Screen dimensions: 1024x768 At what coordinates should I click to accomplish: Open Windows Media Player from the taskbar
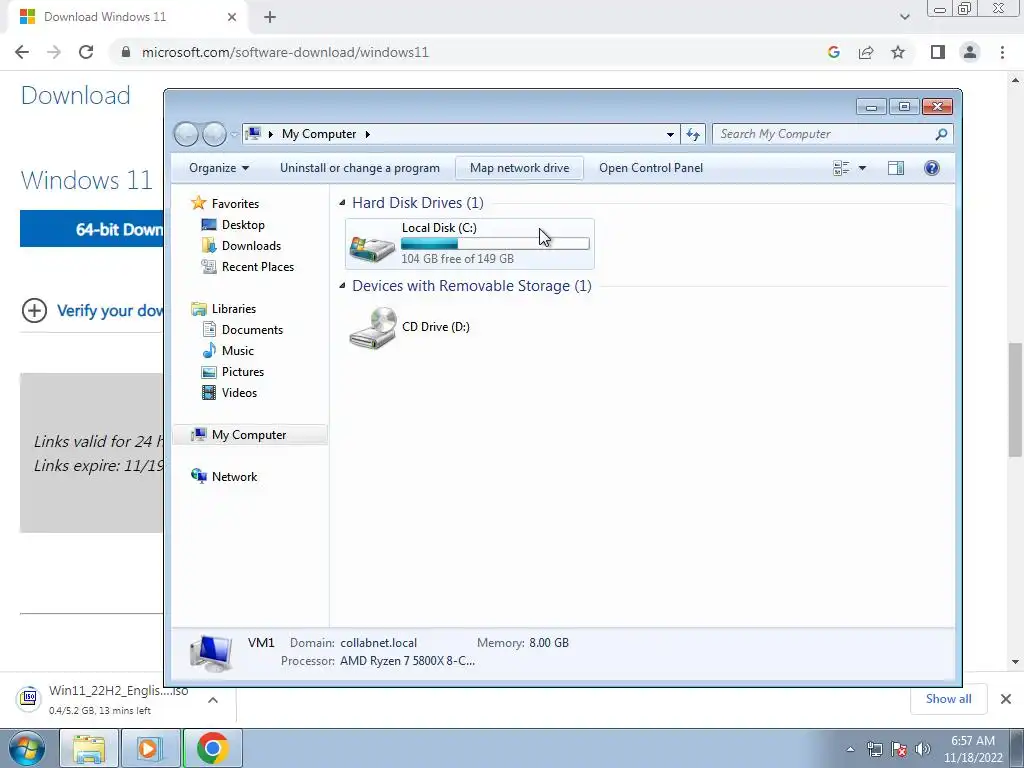(149, 748)
